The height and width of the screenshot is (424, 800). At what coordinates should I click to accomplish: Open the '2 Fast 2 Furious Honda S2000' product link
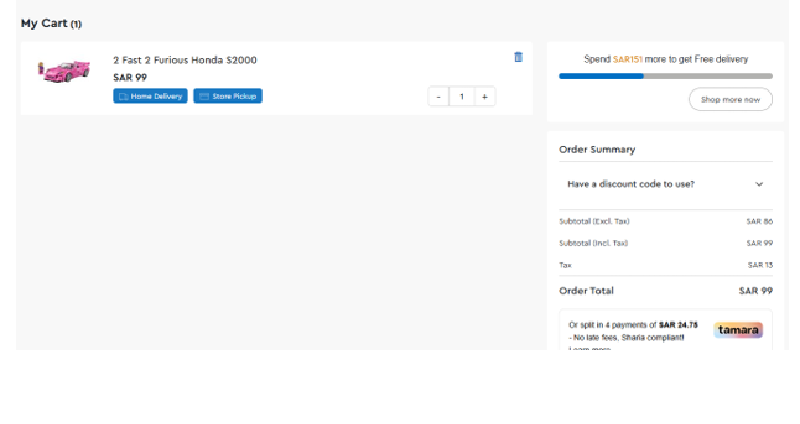(x=185, y=60)
